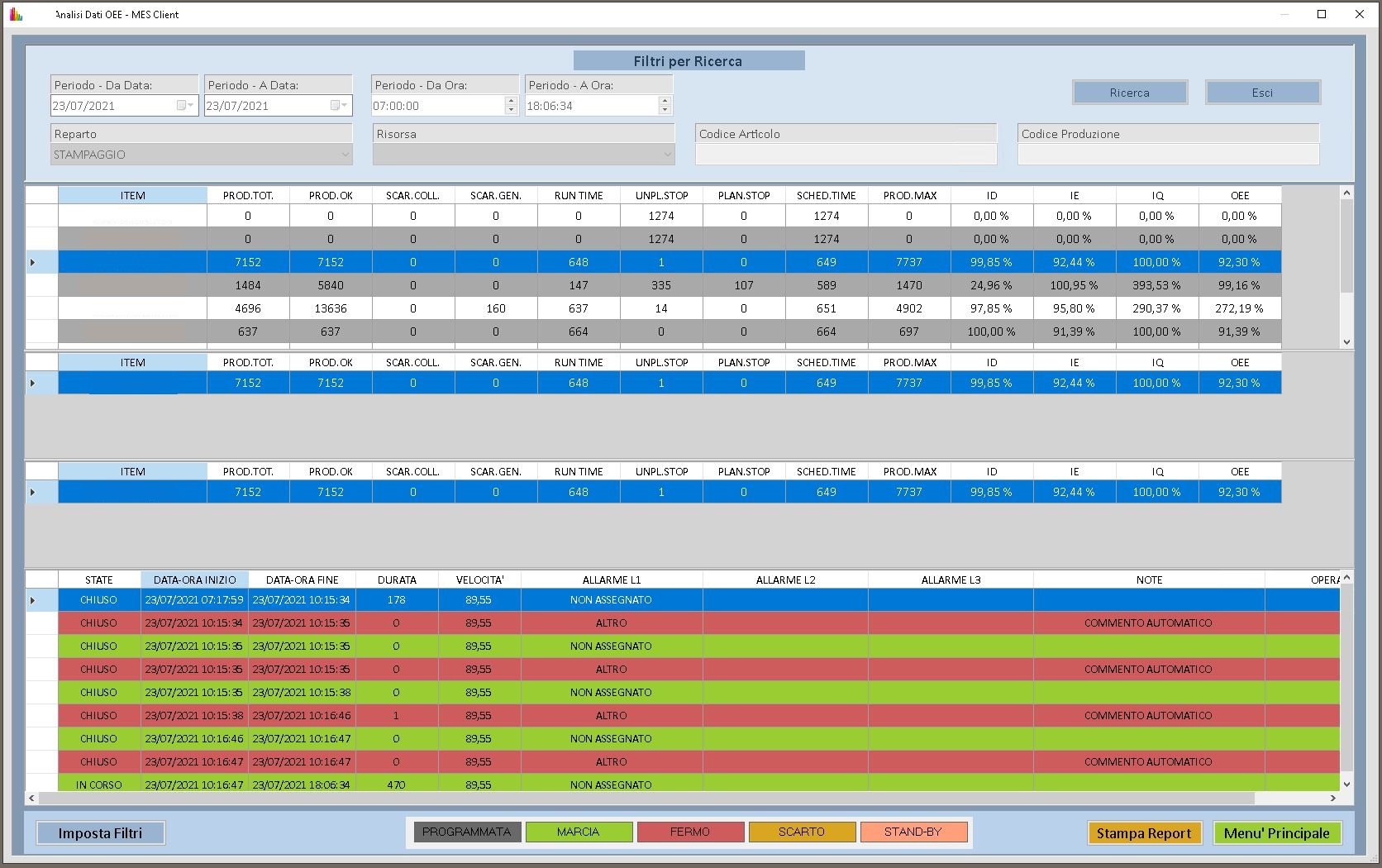The image size is (1382, 868).
Task: Click the Codice Articolo input field
Action: coord(846,155)
